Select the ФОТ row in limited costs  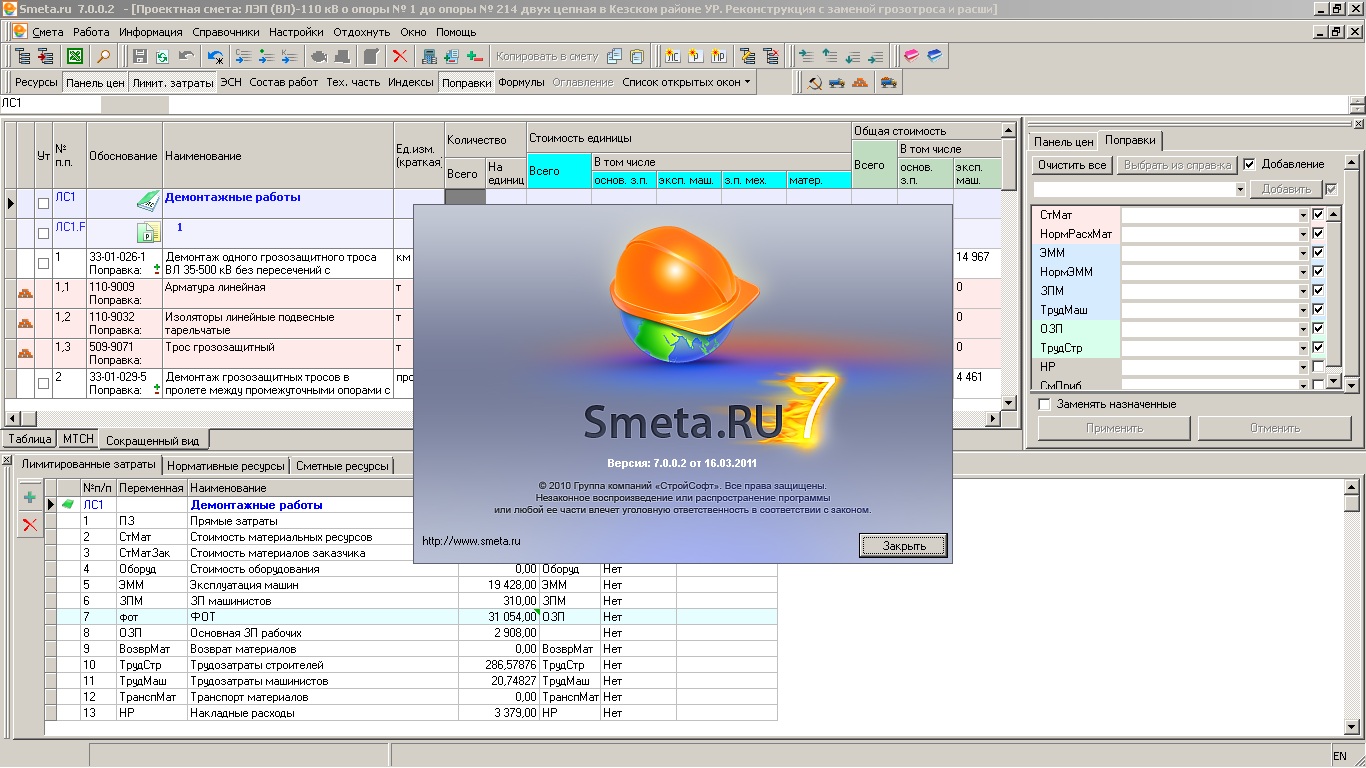click(x=417, y=617)
